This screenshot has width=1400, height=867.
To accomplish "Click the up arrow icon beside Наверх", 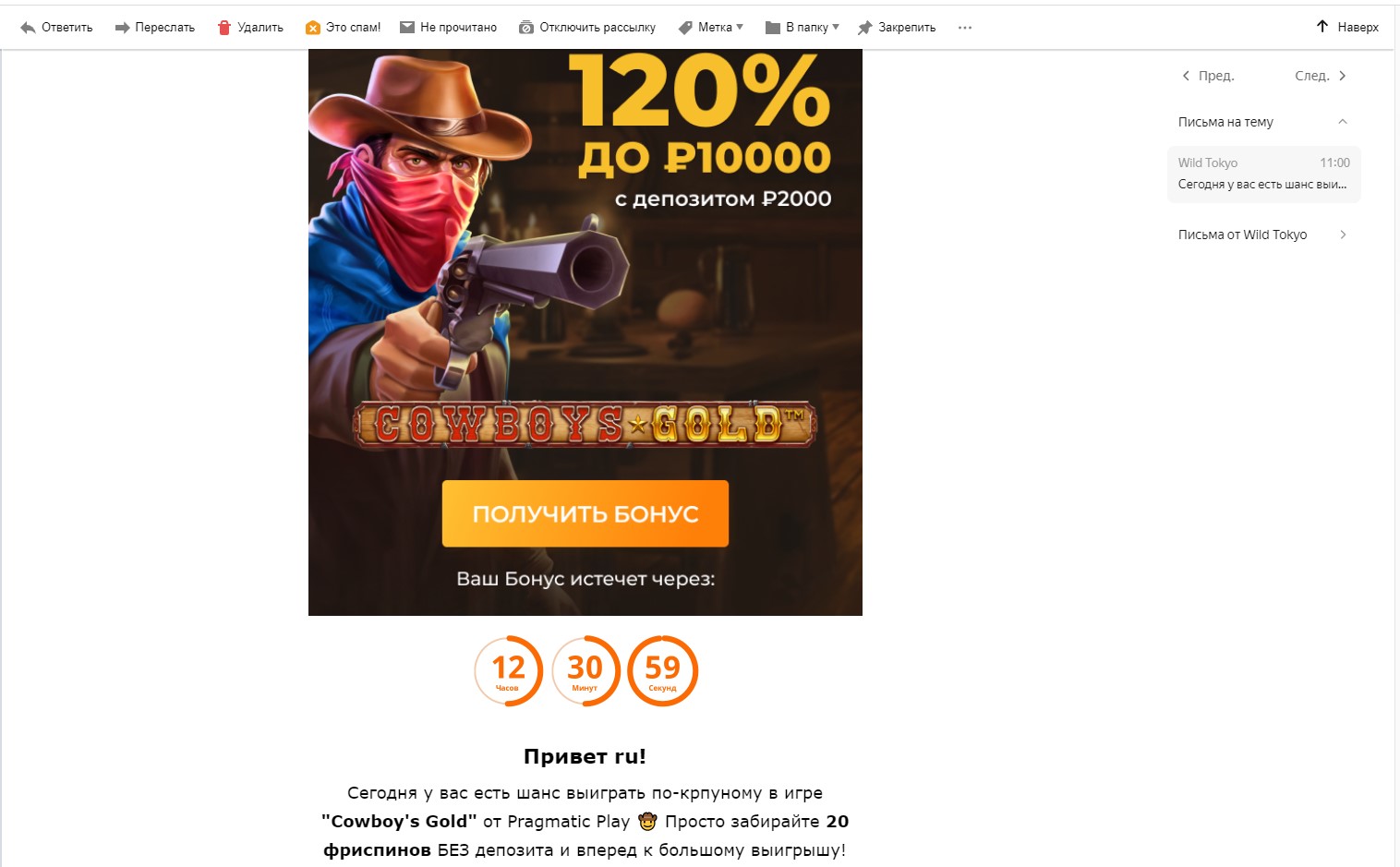I will [x=1322, y=27].
